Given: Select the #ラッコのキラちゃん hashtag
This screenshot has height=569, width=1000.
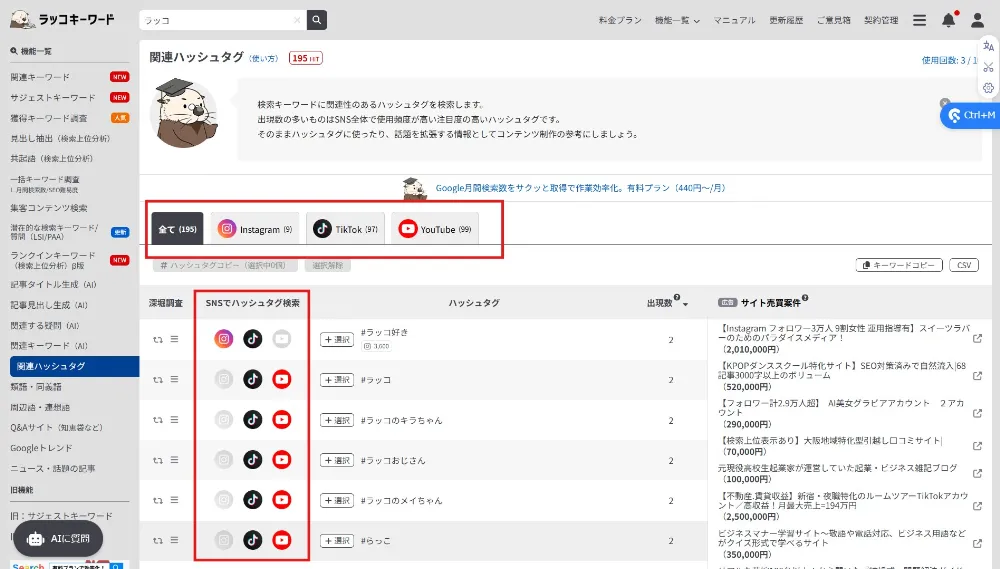Looking at the screenshot, I should pos(337,420).
